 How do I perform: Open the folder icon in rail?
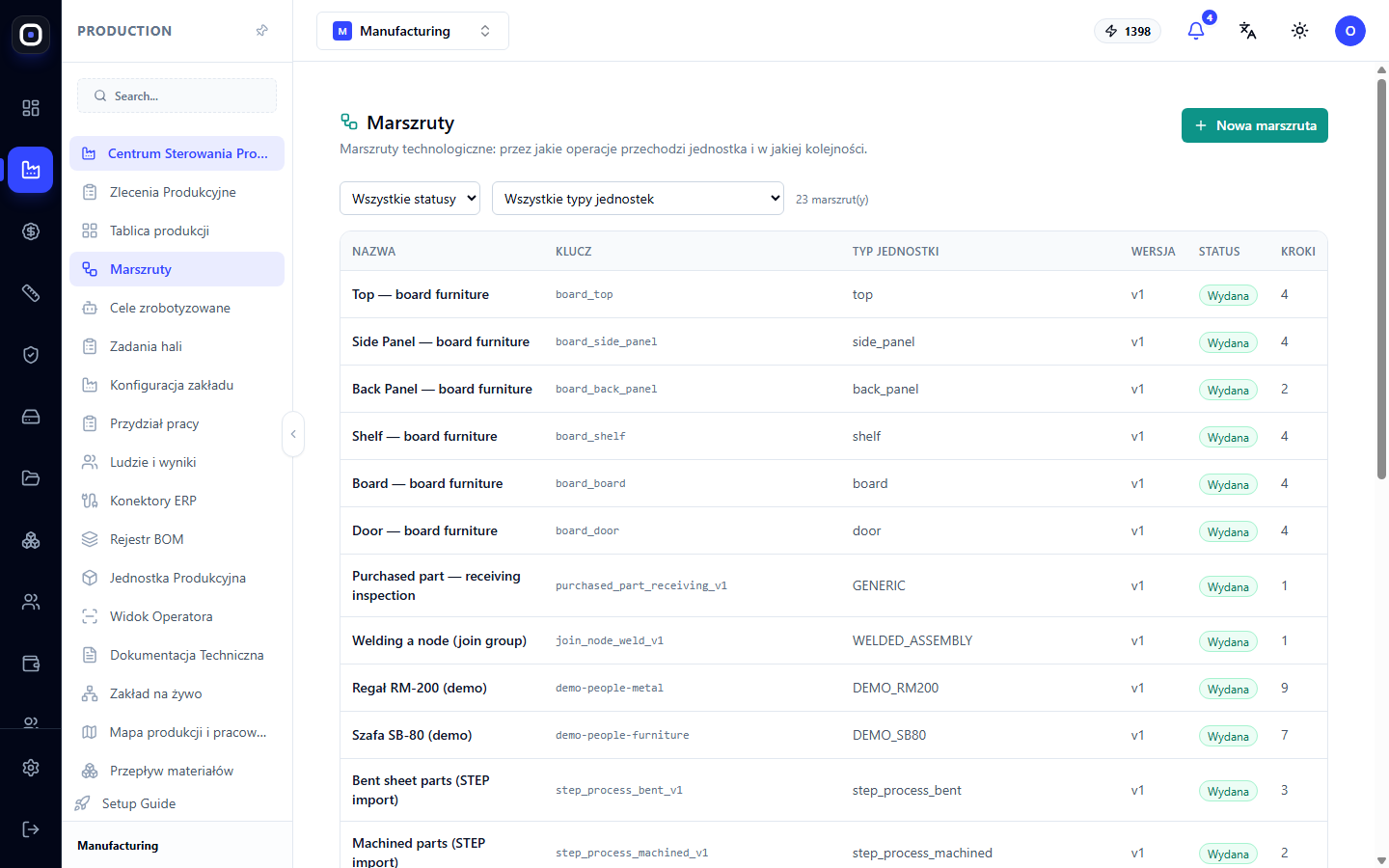[x=31, y=478]
